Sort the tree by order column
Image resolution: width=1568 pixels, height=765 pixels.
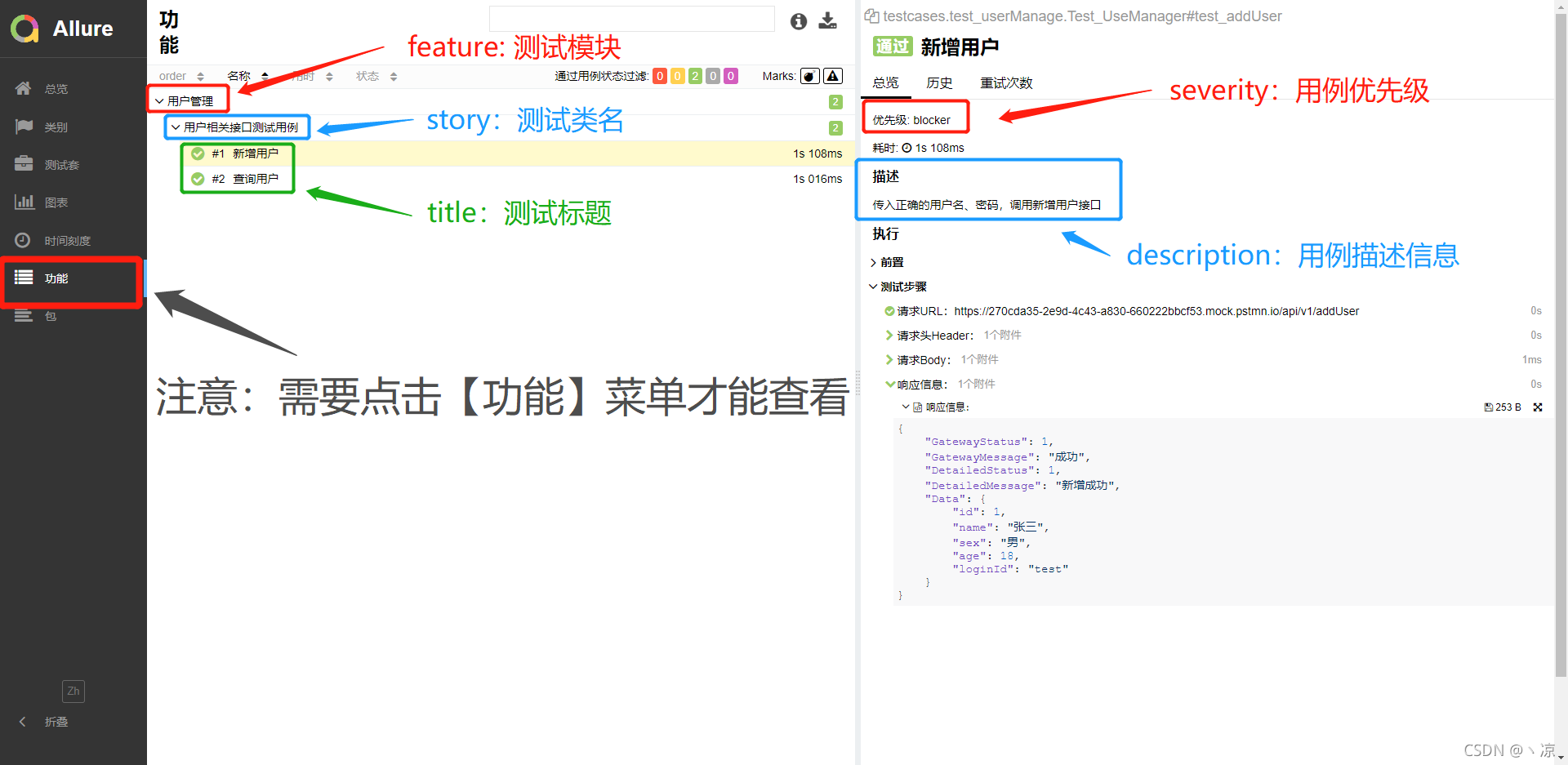(180, 76)
